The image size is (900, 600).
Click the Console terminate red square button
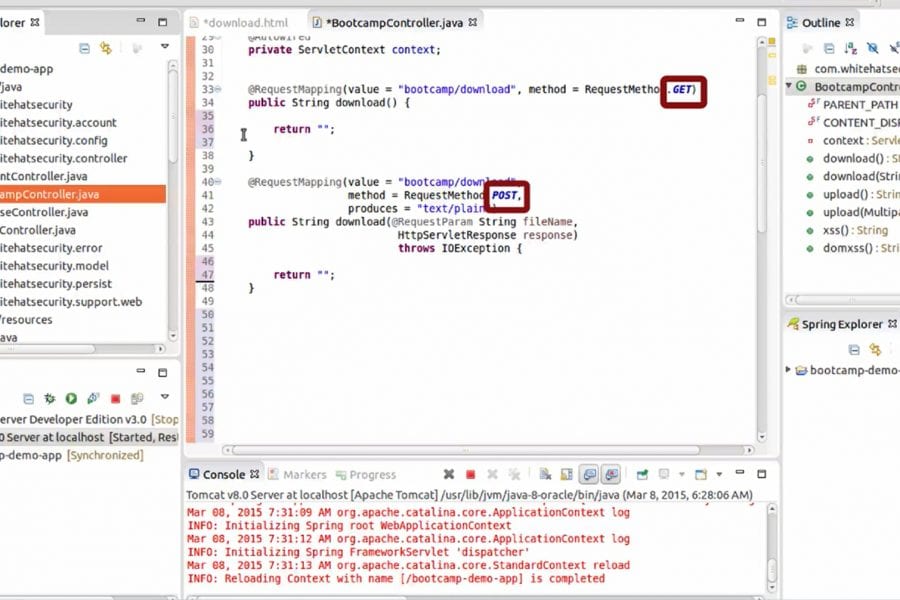click(470, 474)
